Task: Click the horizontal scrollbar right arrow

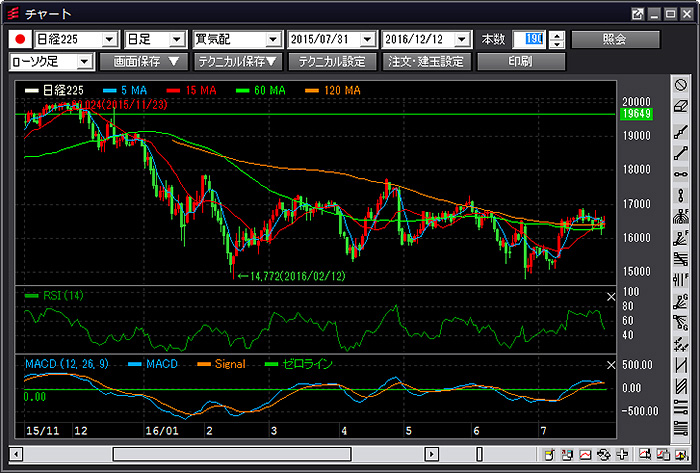Action: [431, 455]
